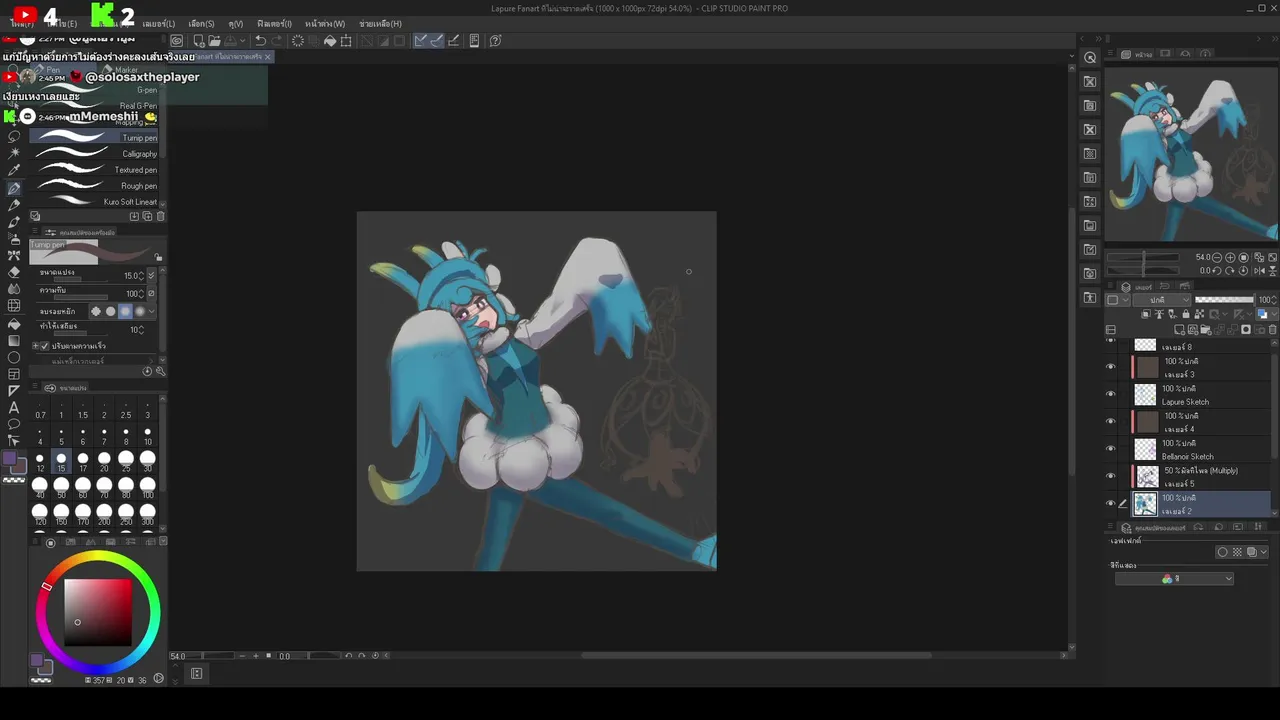The width and height of the screenshot is (1280, 720).
Task: Select the Pen tool in the toolbox
Action: (14, 188)
